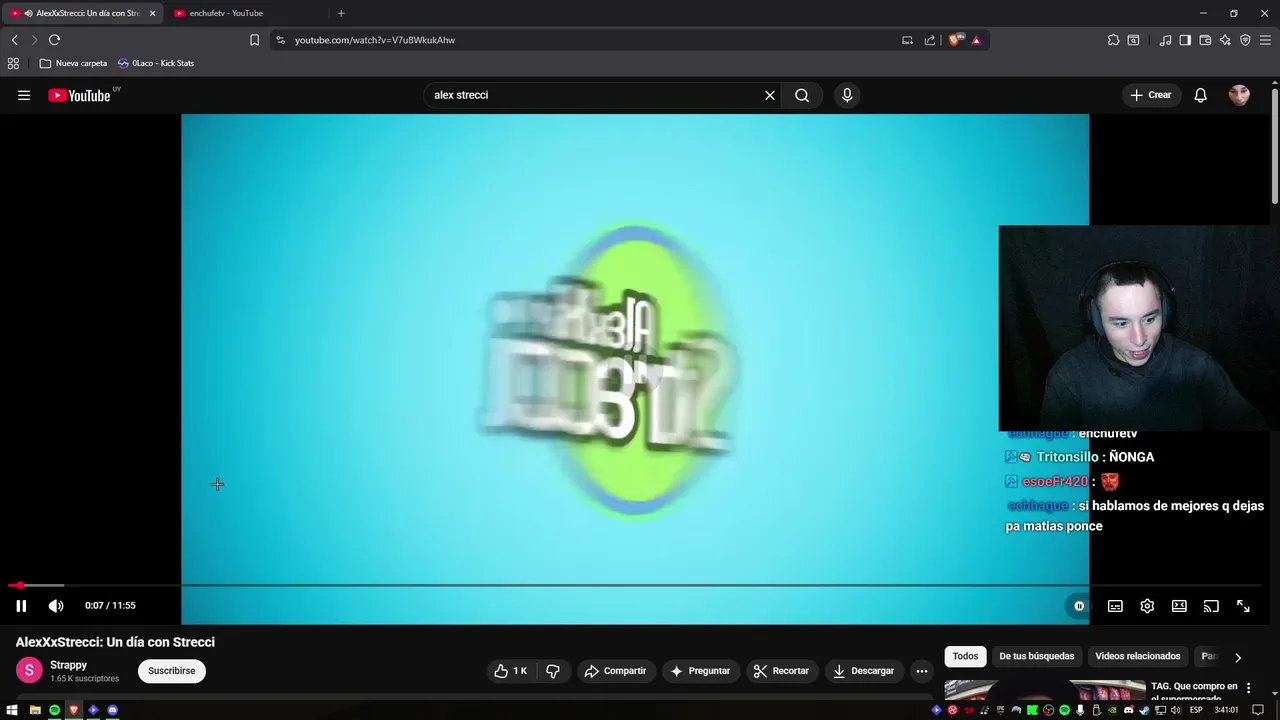Create content with the Crear button
1280x720 pixels.
pyautogui.click(x=1150, y=95)
